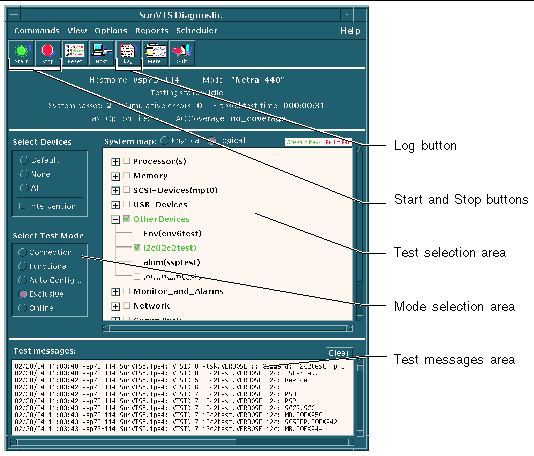Click the test messages horizontal scrollbar
This screenshot has width=534, height=456.
pos(181,442)
